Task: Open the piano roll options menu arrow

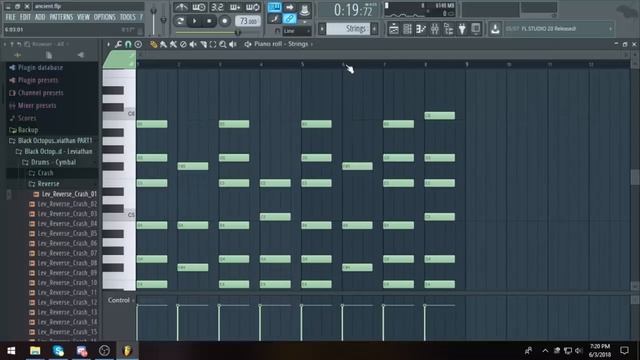Action: 108,44
